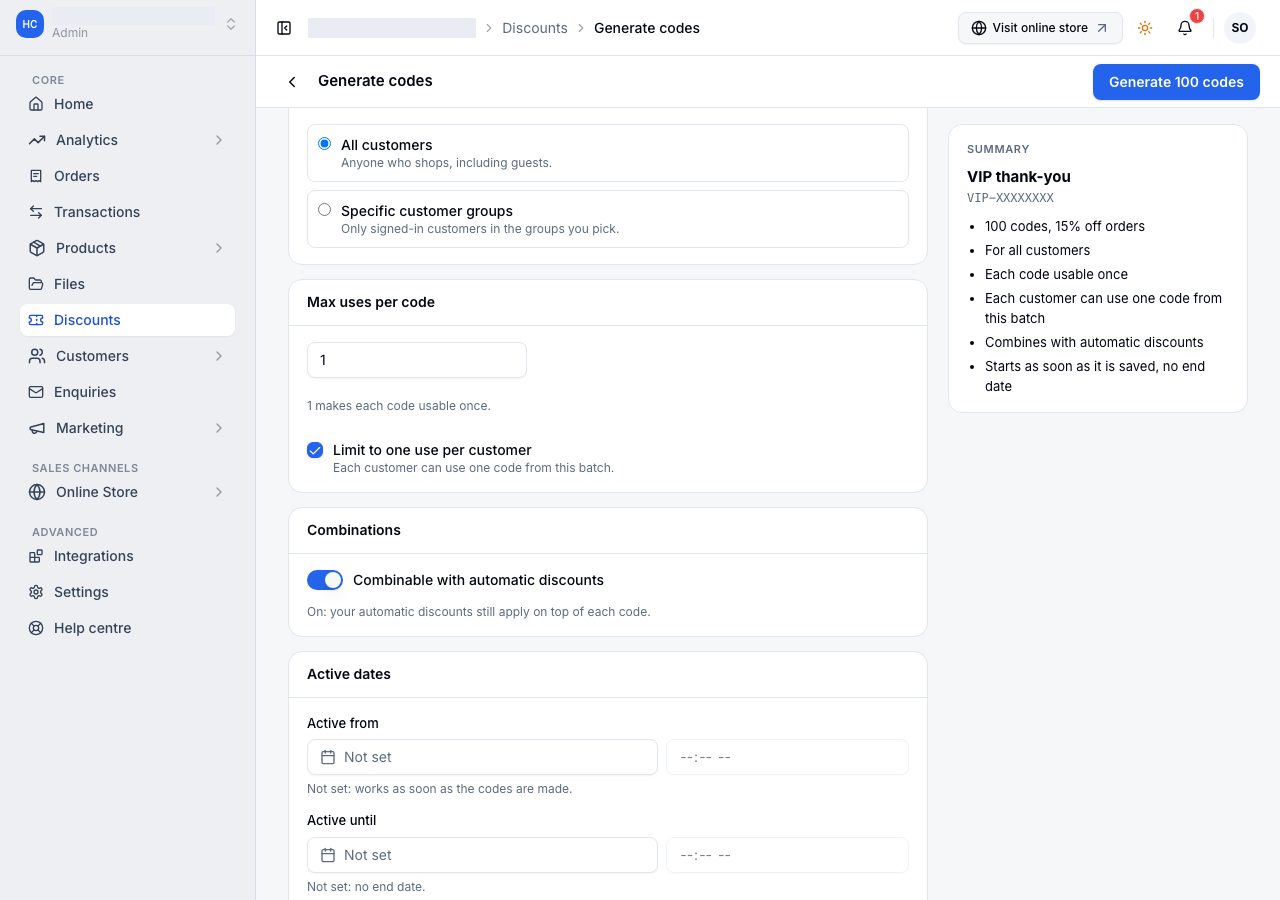1280x900 pixels.
Task: Select Specific customer groups radio option
Action: tap(324, 210)
